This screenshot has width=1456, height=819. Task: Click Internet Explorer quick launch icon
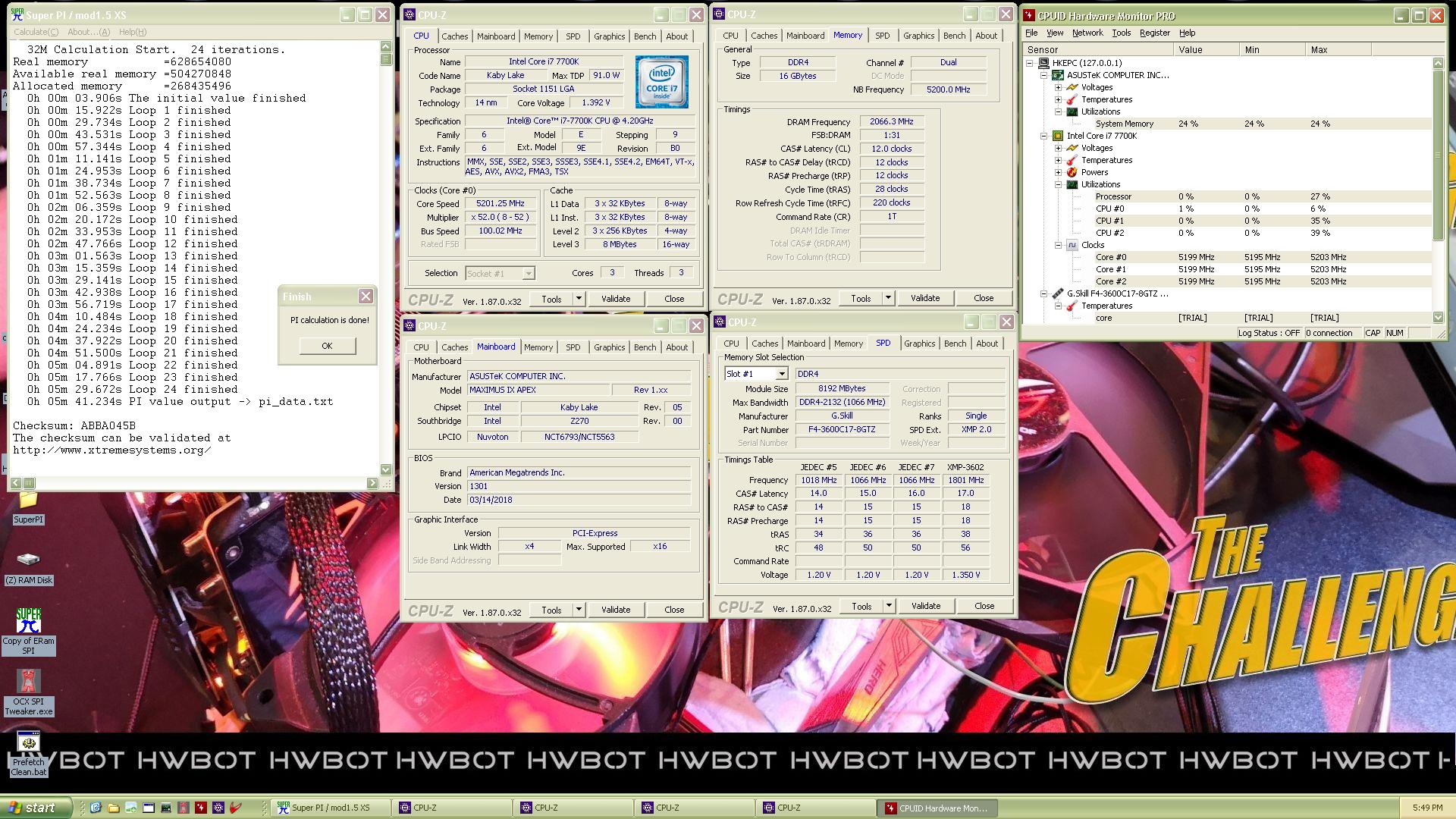pos(96,808)
